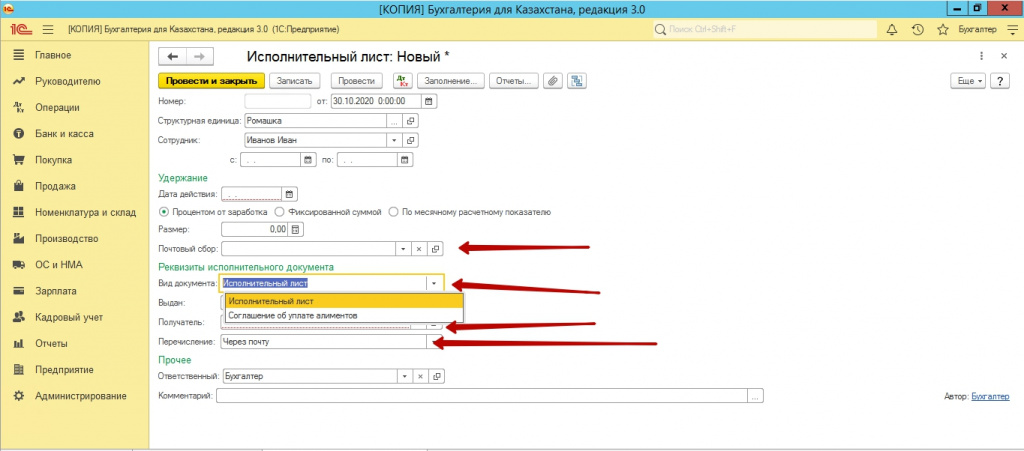
Task: Open calendar for document date
Action: coord(429,101)
